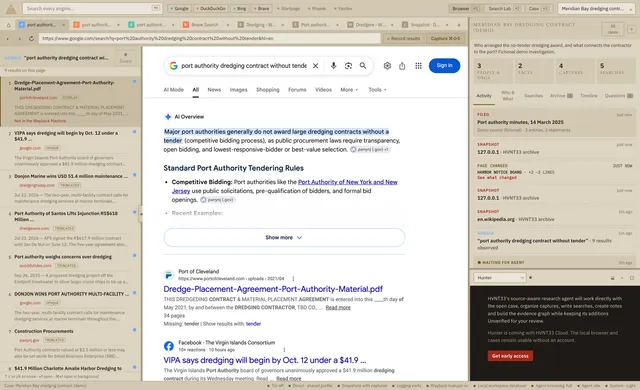
Task: Click the Saved star in results sidebar
Action: click(x=125, y=58)
